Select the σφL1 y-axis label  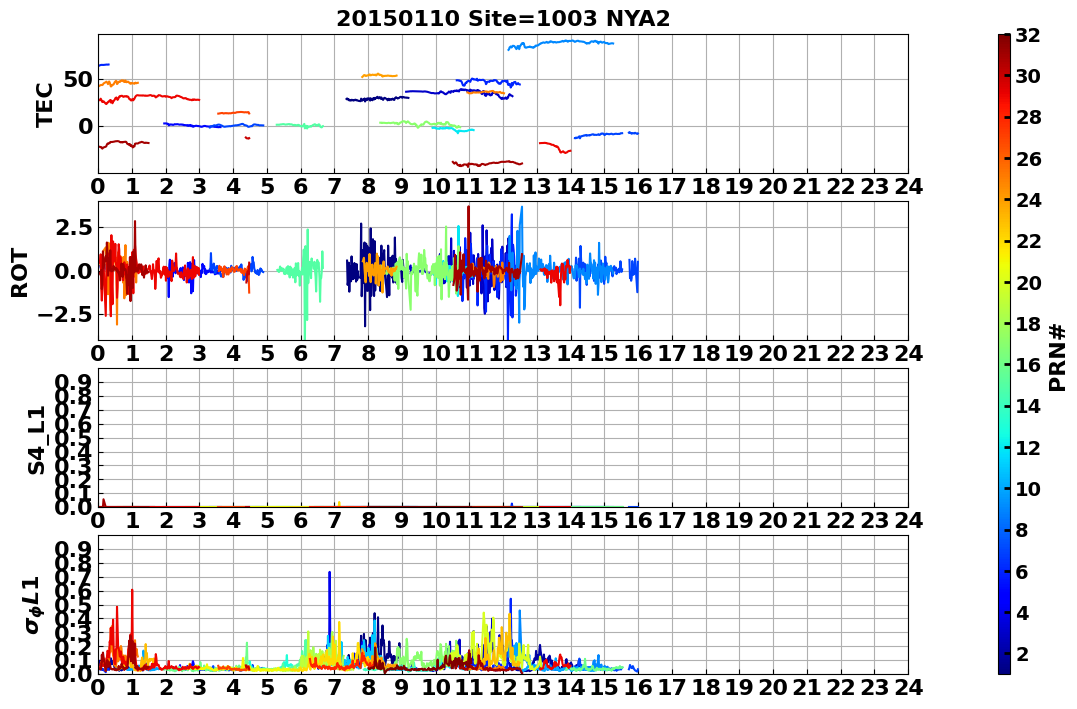[x=34, y=605]
